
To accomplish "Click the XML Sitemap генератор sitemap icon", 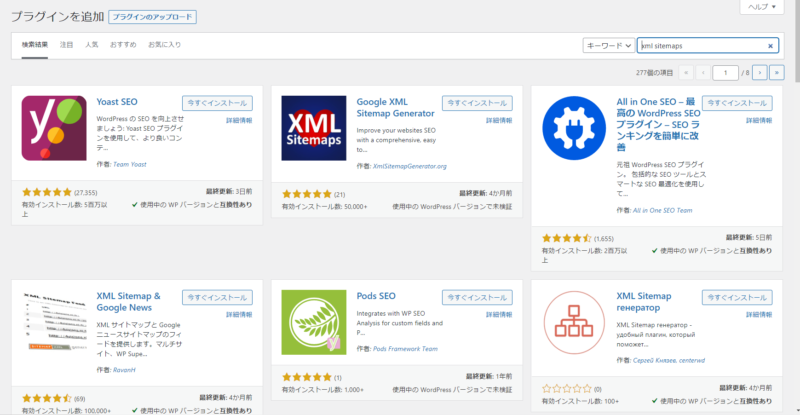I will (x=574, y=322).
